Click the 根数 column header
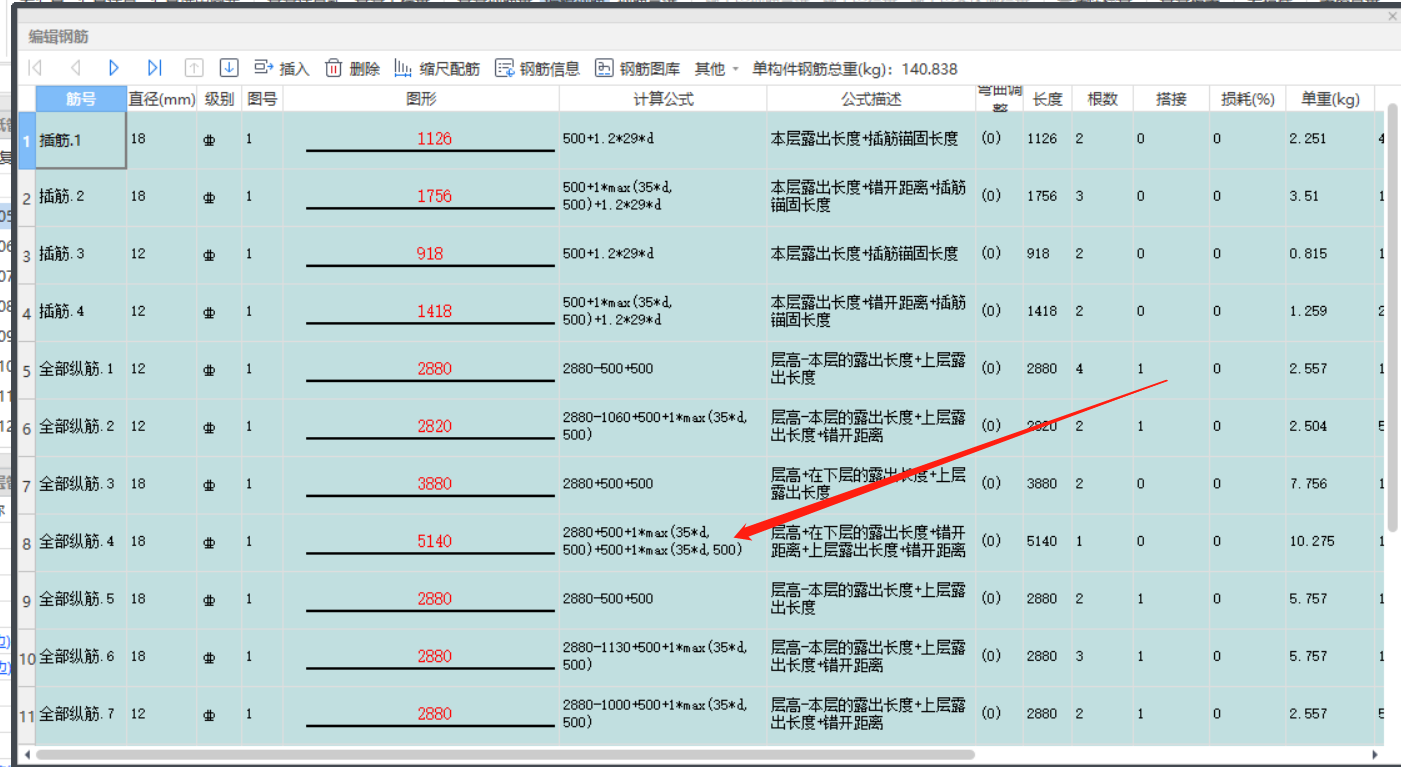This screenshot has height=767, width=1401. coord(1102,98)
